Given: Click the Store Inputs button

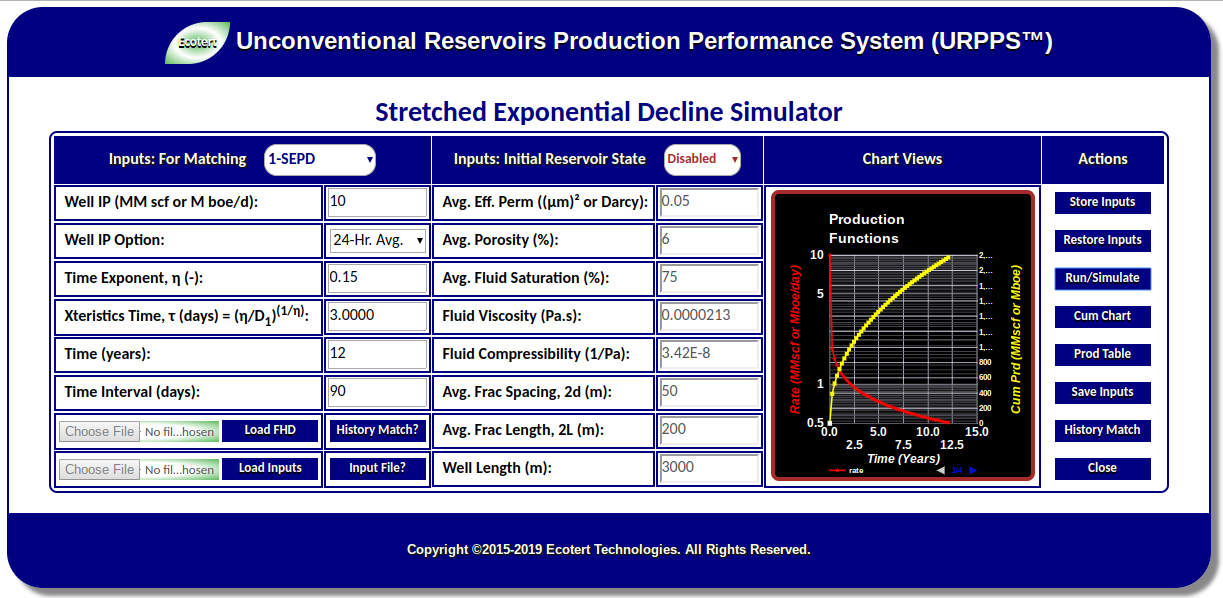Looking at the screenshot, I should [1102, 202].
